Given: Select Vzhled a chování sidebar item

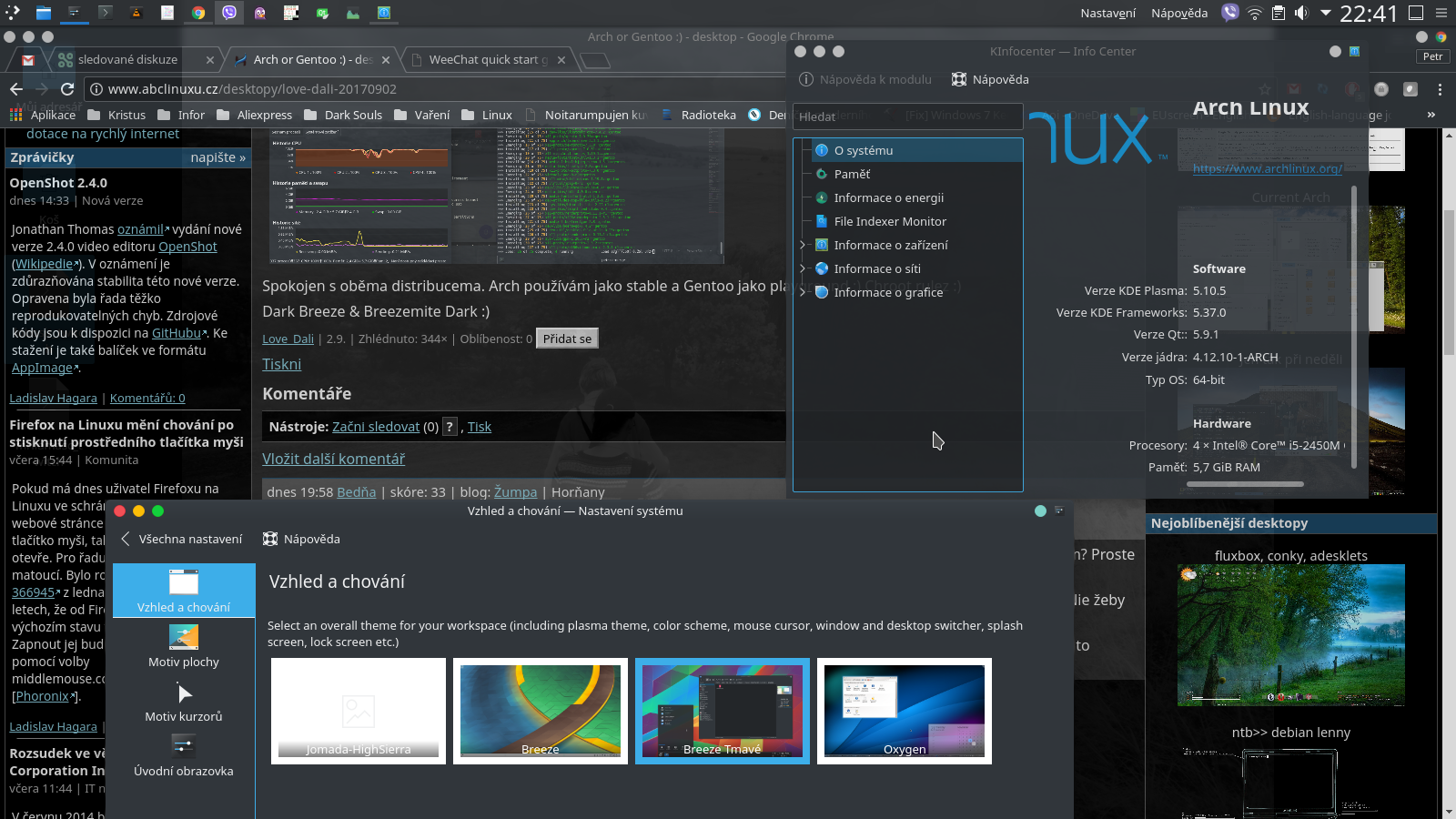Looking at the screenshot, I should pyautogui.click(x=184, y=591).
